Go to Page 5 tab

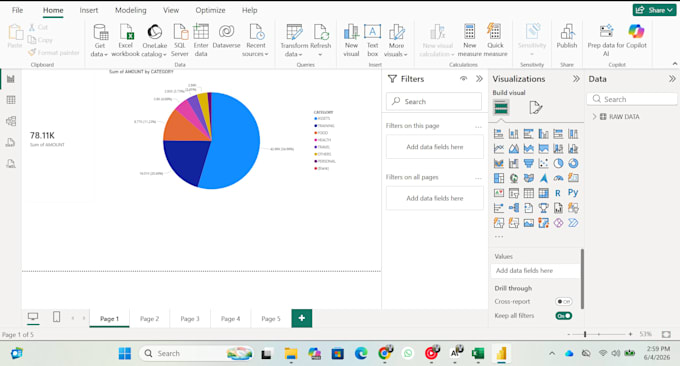271,319
